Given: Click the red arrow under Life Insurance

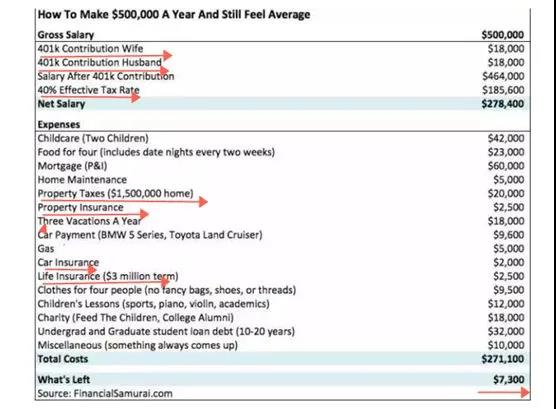Looking at the screenshot, I should tap(104, 283).
